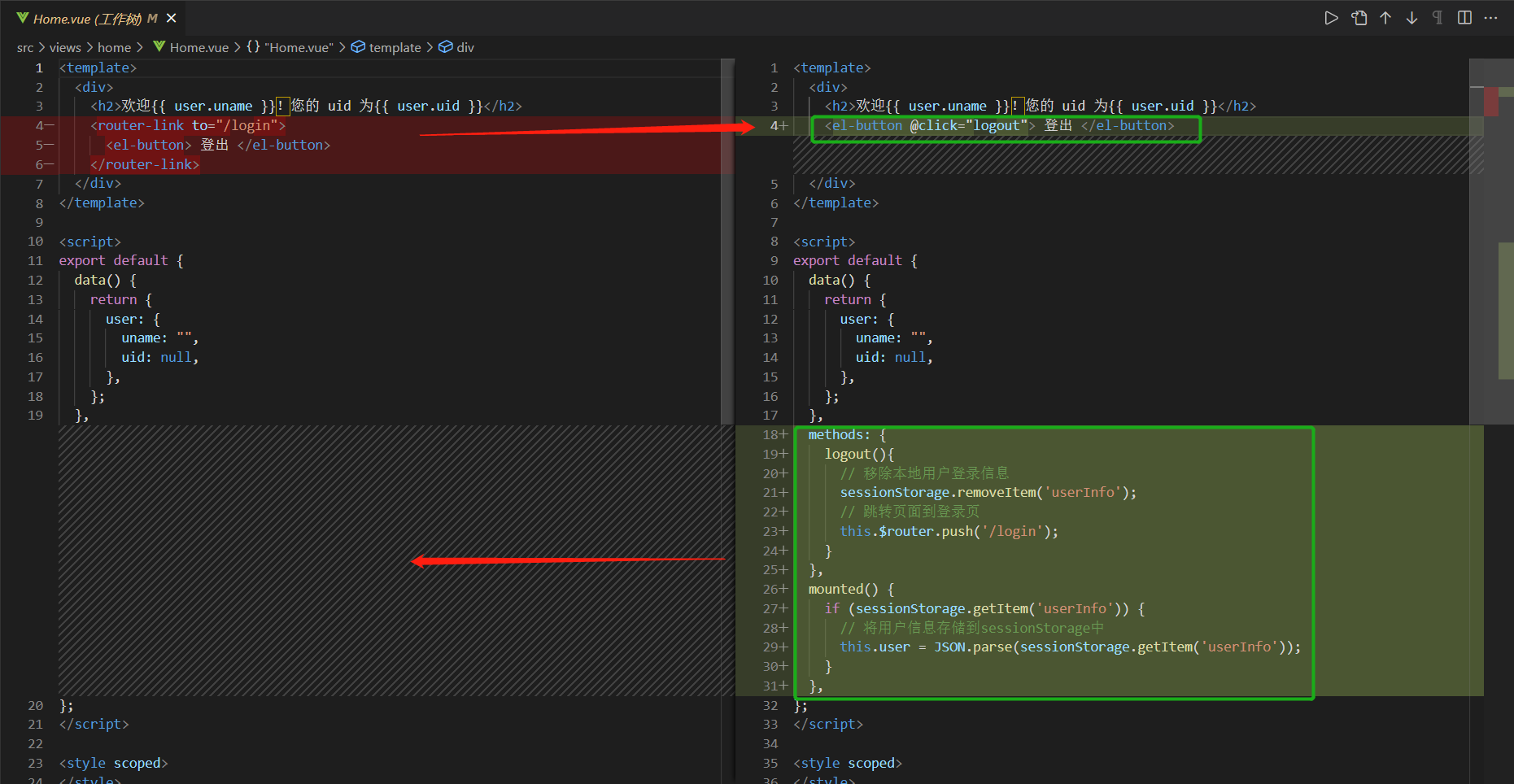Click comment 将用户信息存储到sessionStorage中

point(972,629)
